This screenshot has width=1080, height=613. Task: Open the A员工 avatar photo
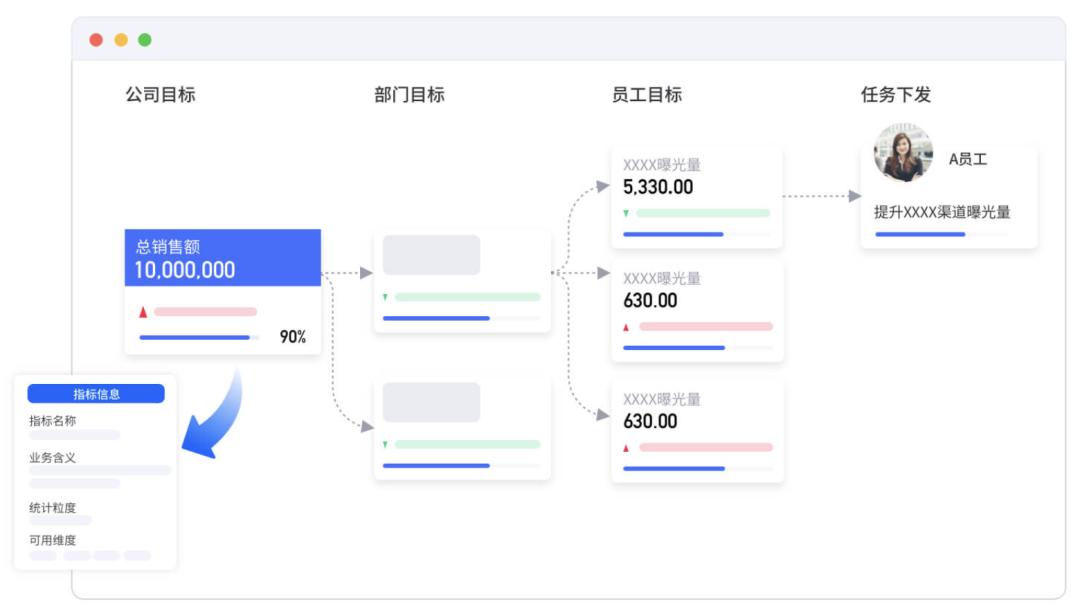coord(903,153)
